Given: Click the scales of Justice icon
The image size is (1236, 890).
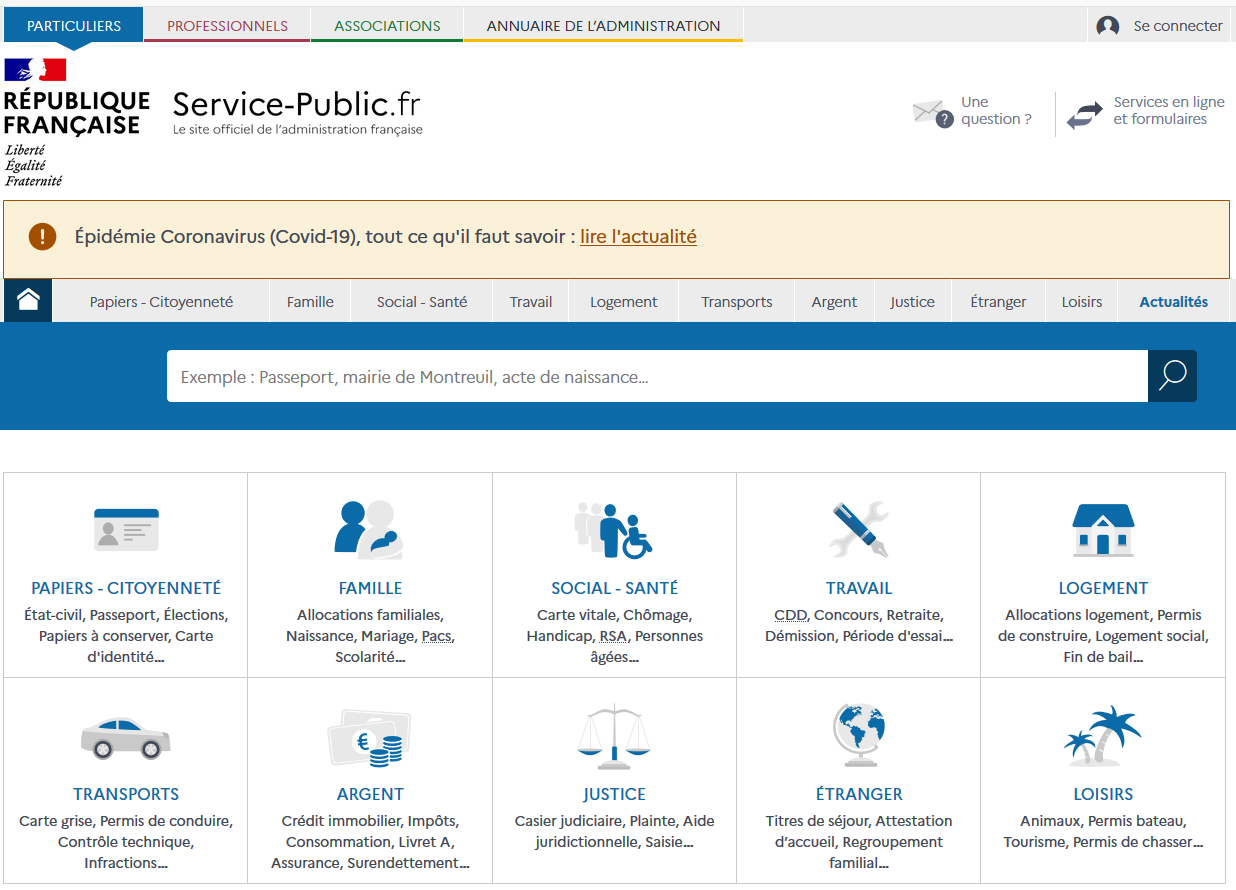Looking at the screenshot, I should pyautogui.click(x=613, y=737).
